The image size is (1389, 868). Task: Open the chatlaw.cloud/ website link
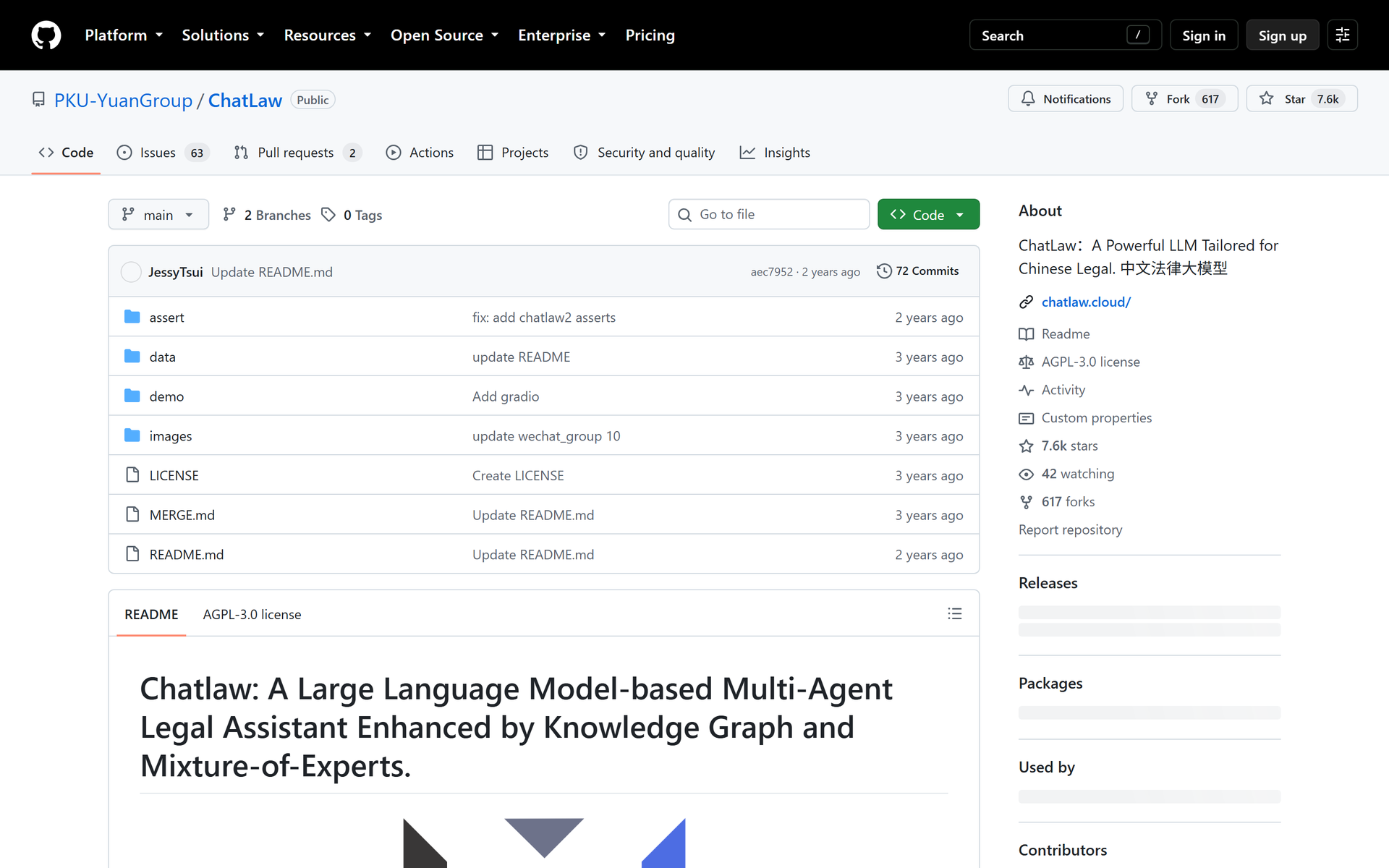[x=1086, y=302]
